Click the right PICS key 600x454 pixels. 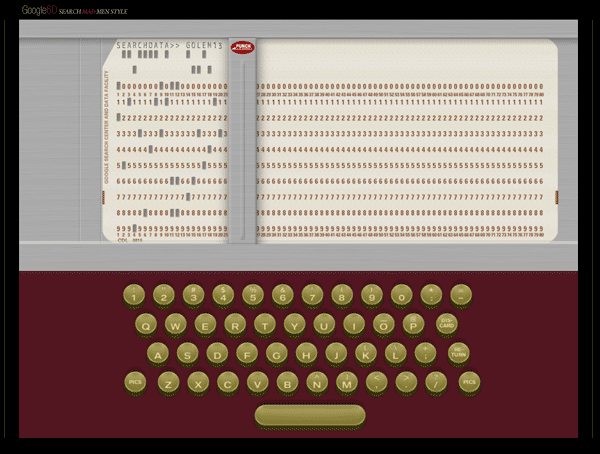pyautogui.click(x=468, y=382)
